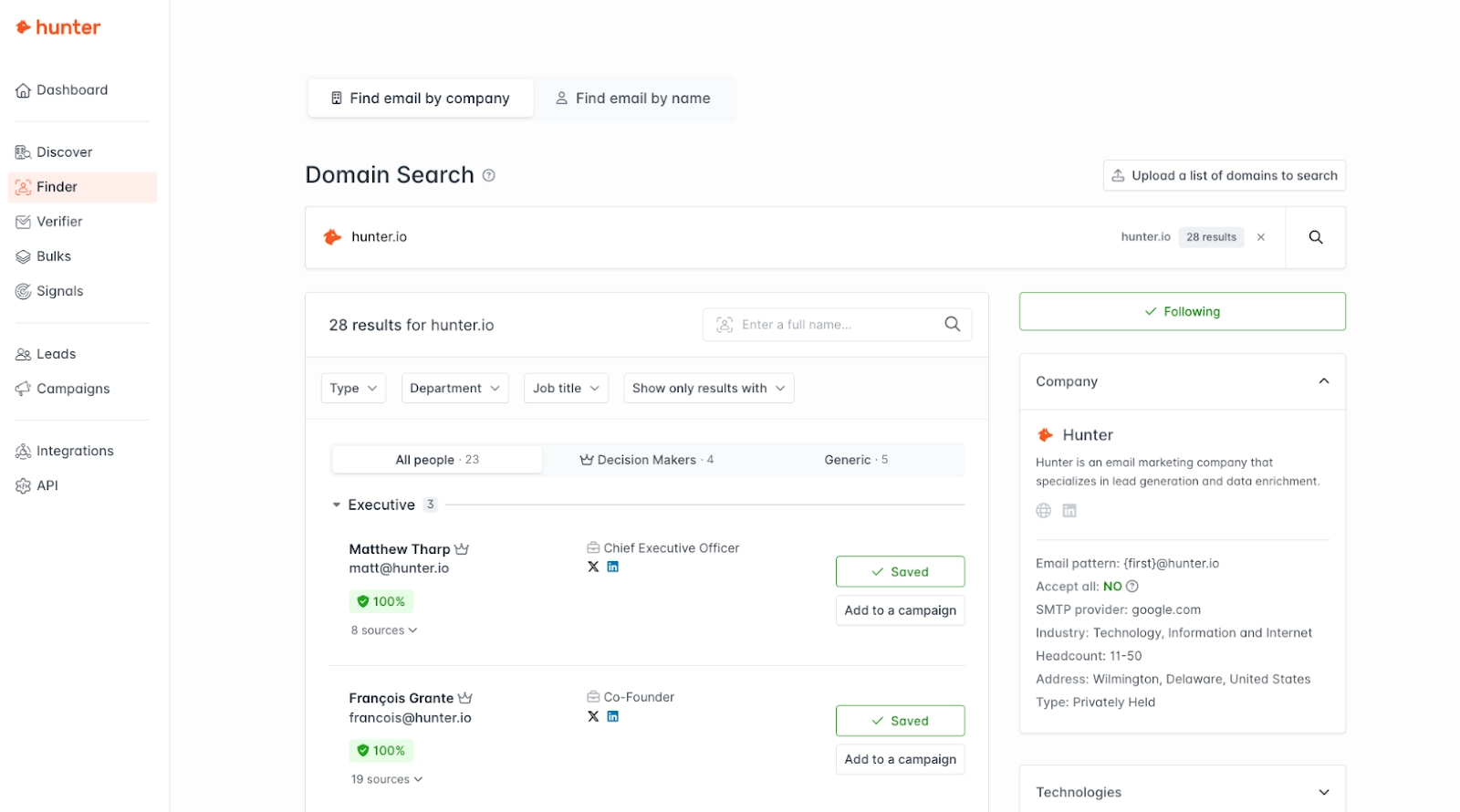This screenshot has width=1460, height=812.
Task: Click the Accept all help icon
Action: 1132,587
